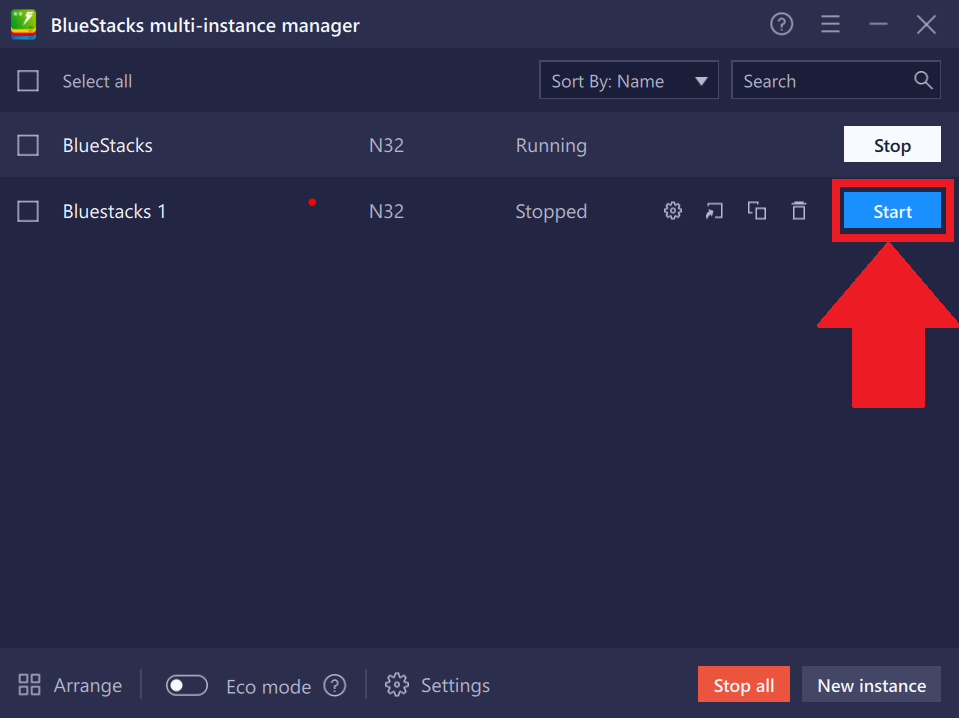Click the Bluestacks 1 instance name
Image resolution: width=959 pixels, height=718 pixels.
click(x=114, y=212)
